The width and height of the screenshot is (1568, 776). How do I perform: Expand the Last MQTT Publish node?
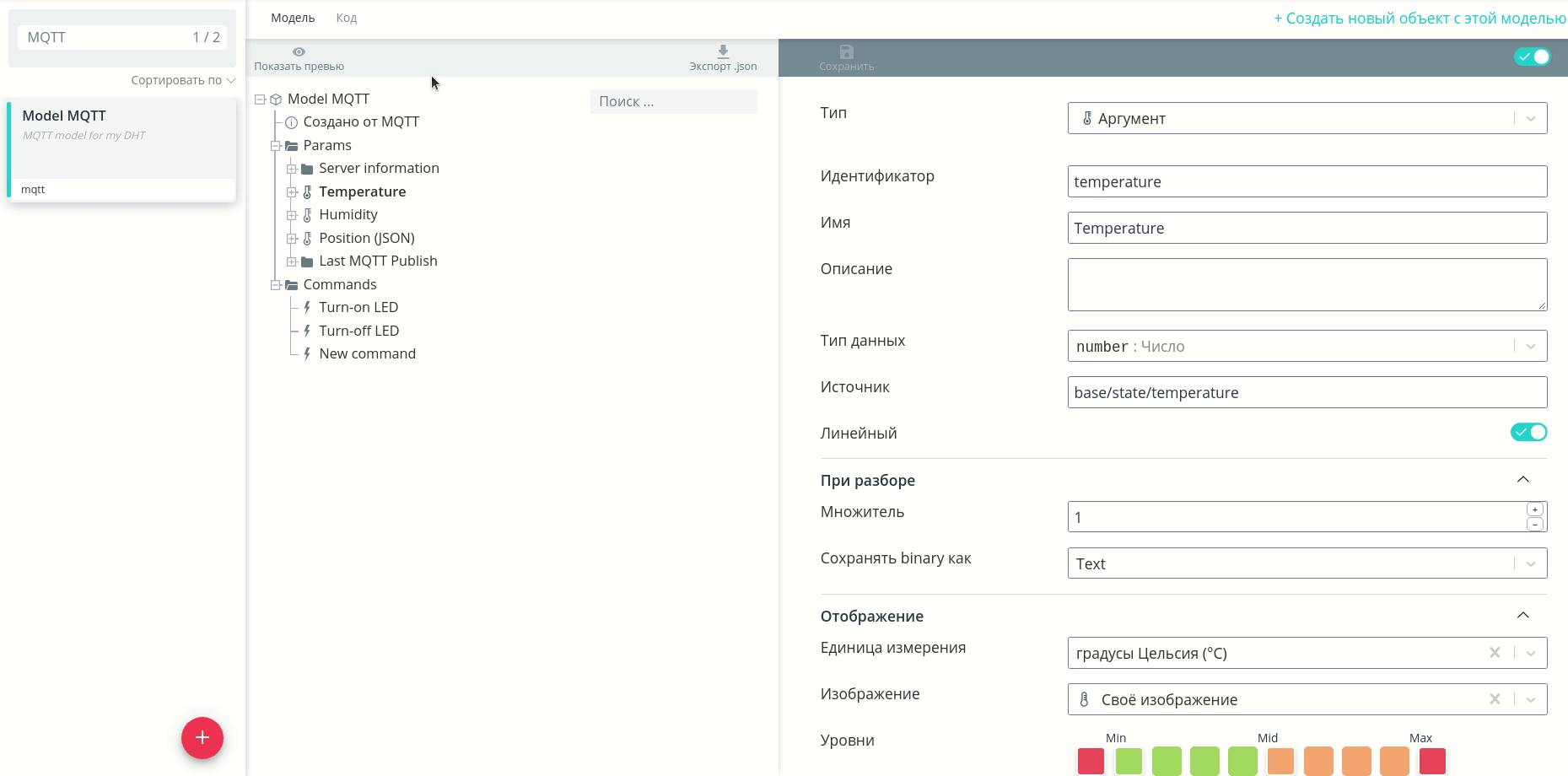[x=292, y=261]
